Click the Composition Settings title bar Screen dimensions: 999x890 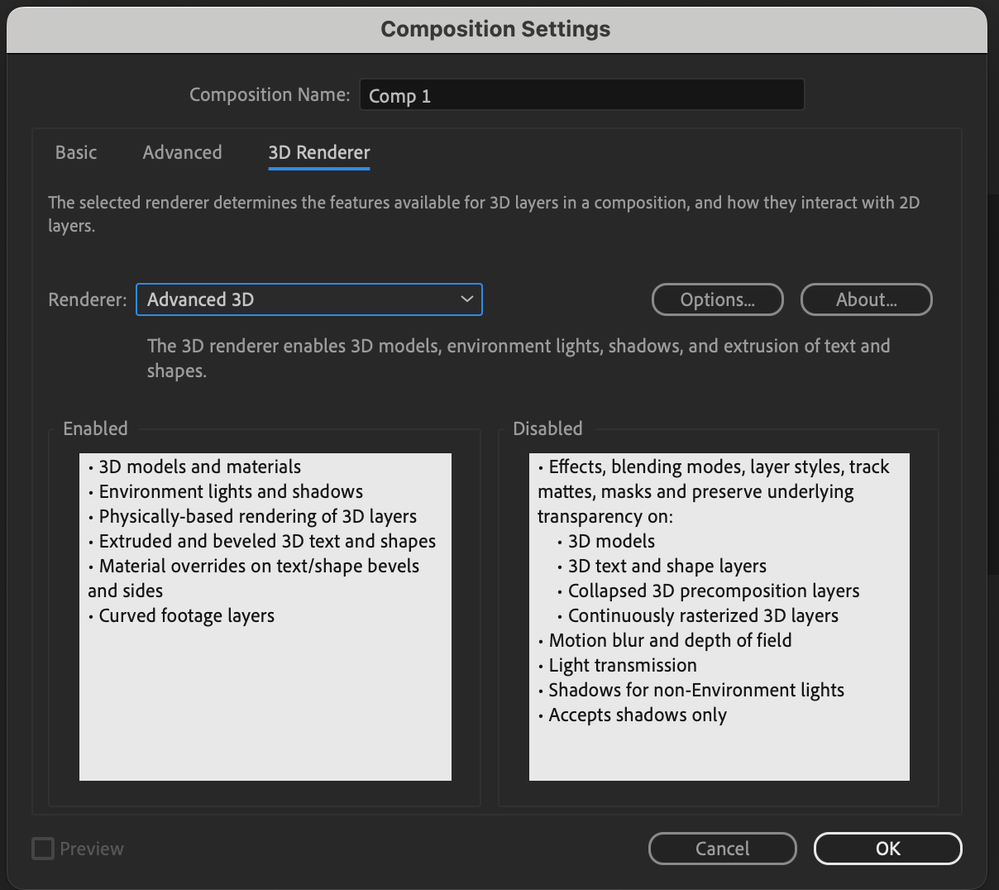496,29
